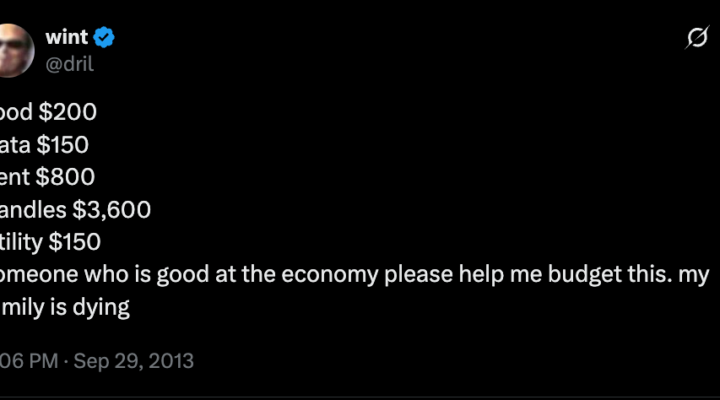The width and height of the screenshot is (720, 400).
Task: Open wint's profile avatar picture
Action: point(17,51)
